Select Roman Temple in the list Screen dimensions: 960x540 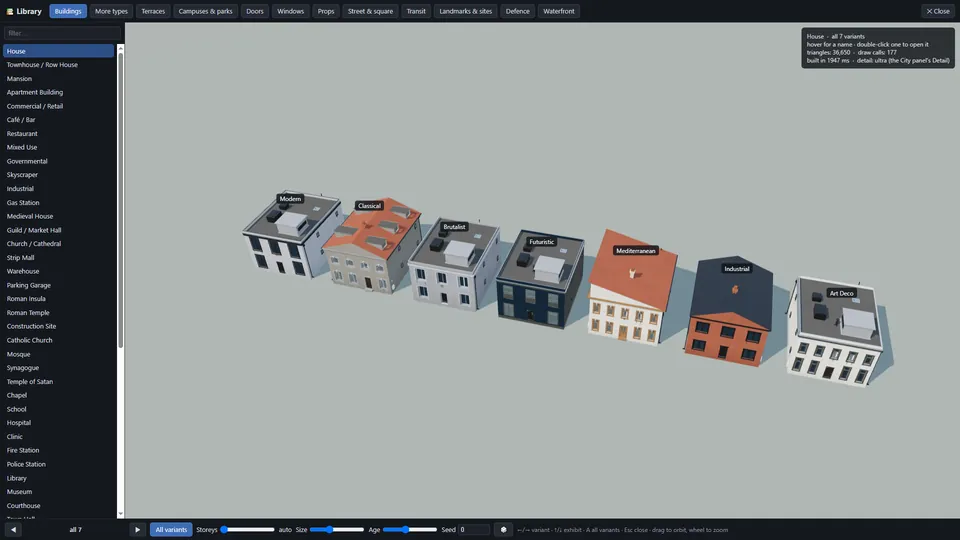click(x=59, y=313)
